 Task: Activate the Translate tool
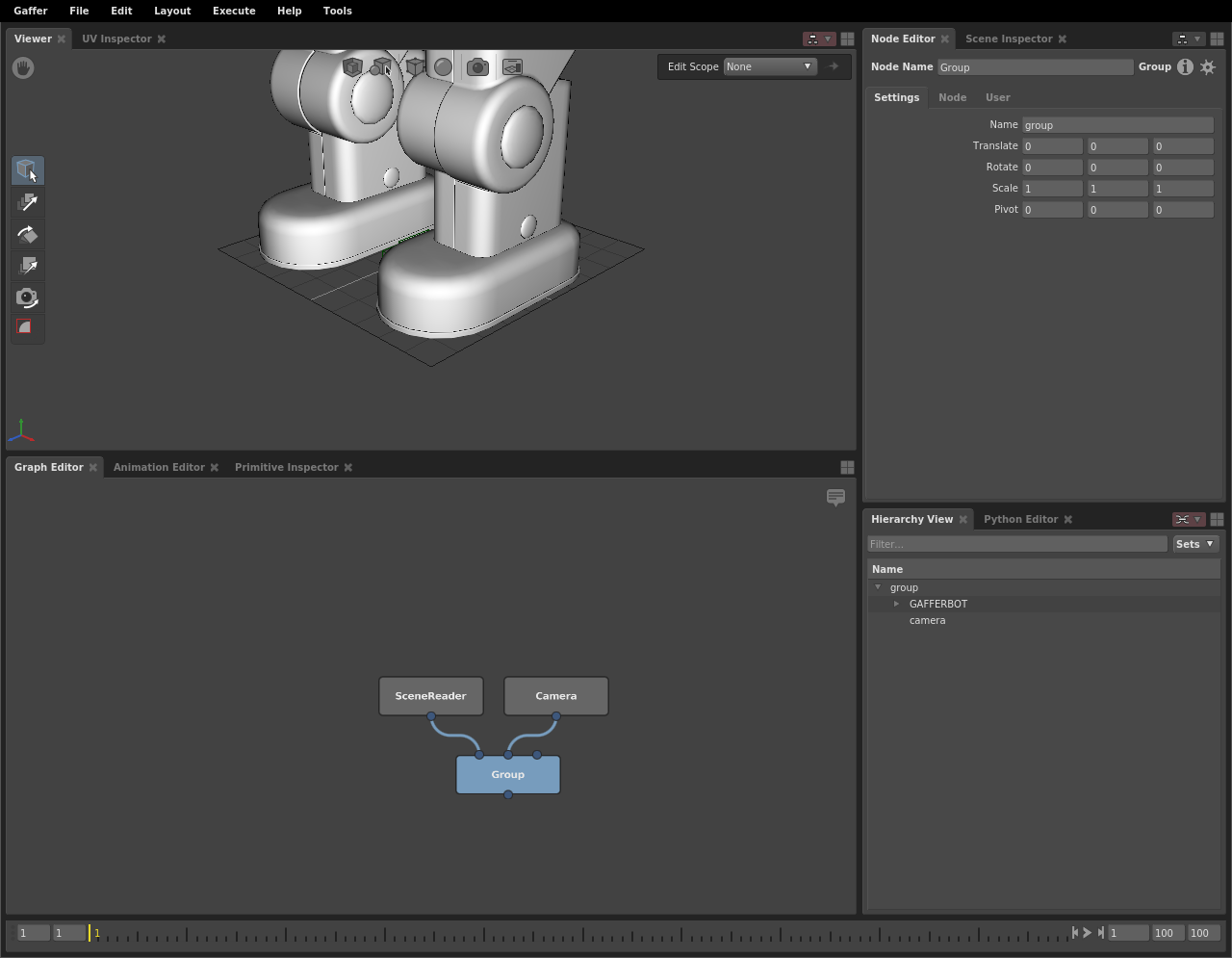coord(27,202)
